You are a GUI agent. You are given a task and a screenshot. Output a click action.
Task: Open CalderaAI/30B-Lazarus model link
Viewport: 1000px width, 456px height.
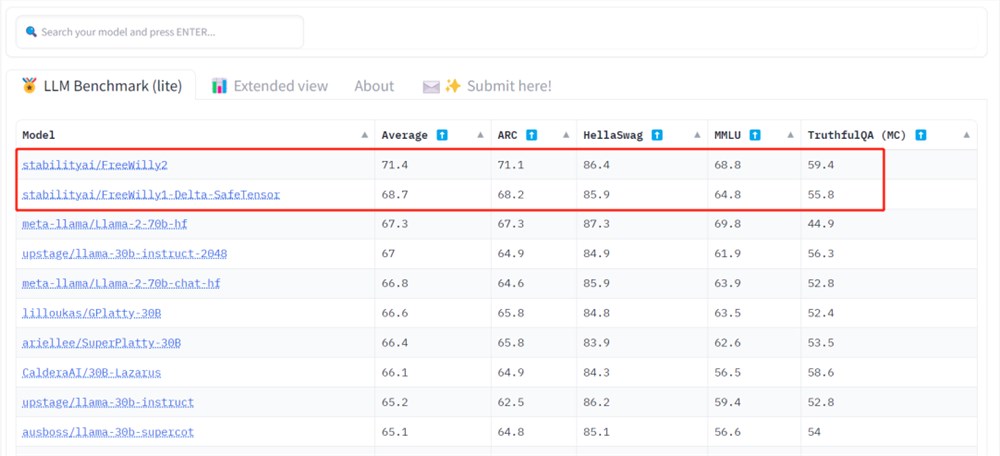[92, 372]
